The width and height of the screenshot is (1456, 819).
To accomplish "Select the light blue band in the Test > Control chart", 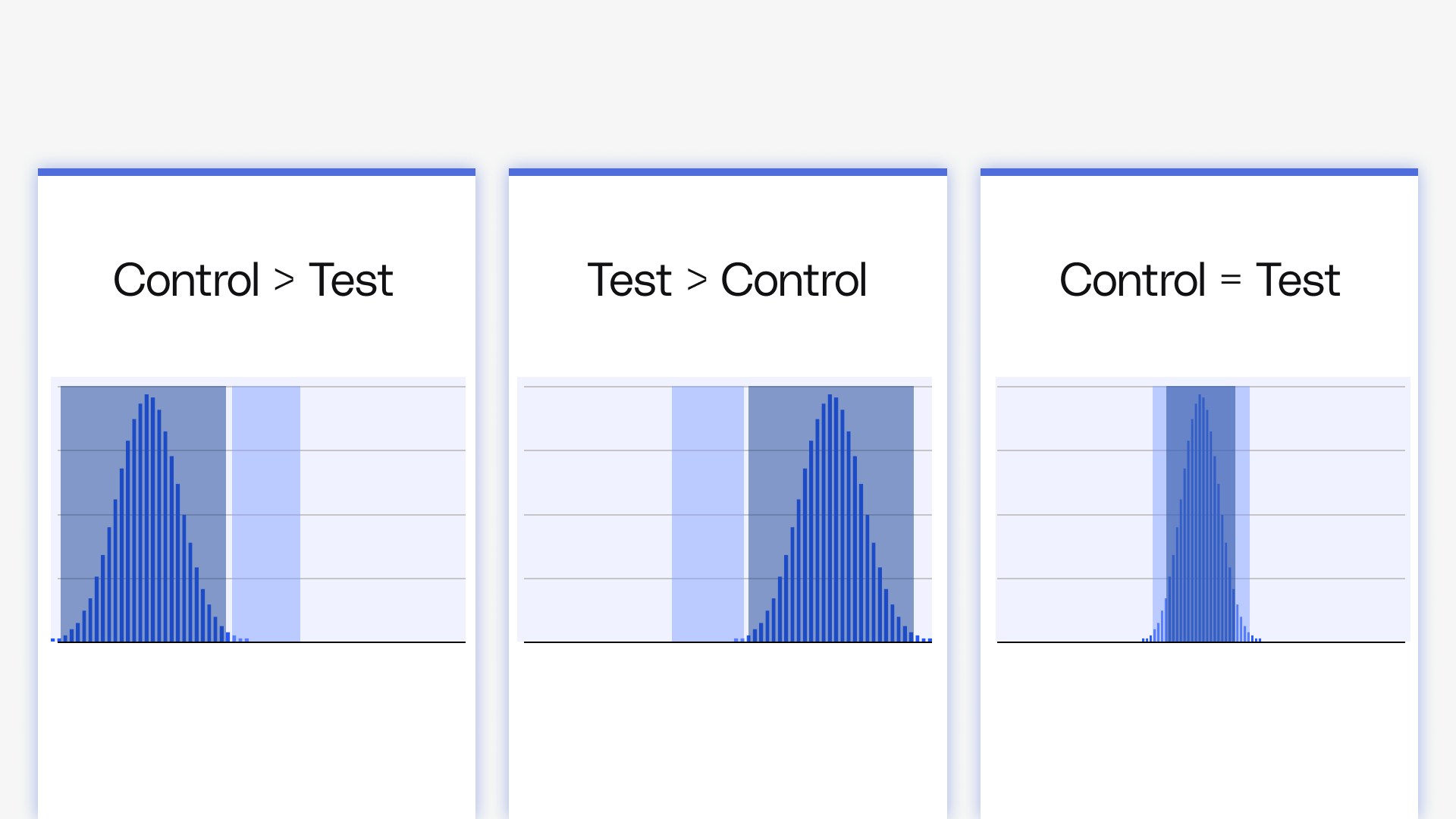I will [x=708, y=514].
